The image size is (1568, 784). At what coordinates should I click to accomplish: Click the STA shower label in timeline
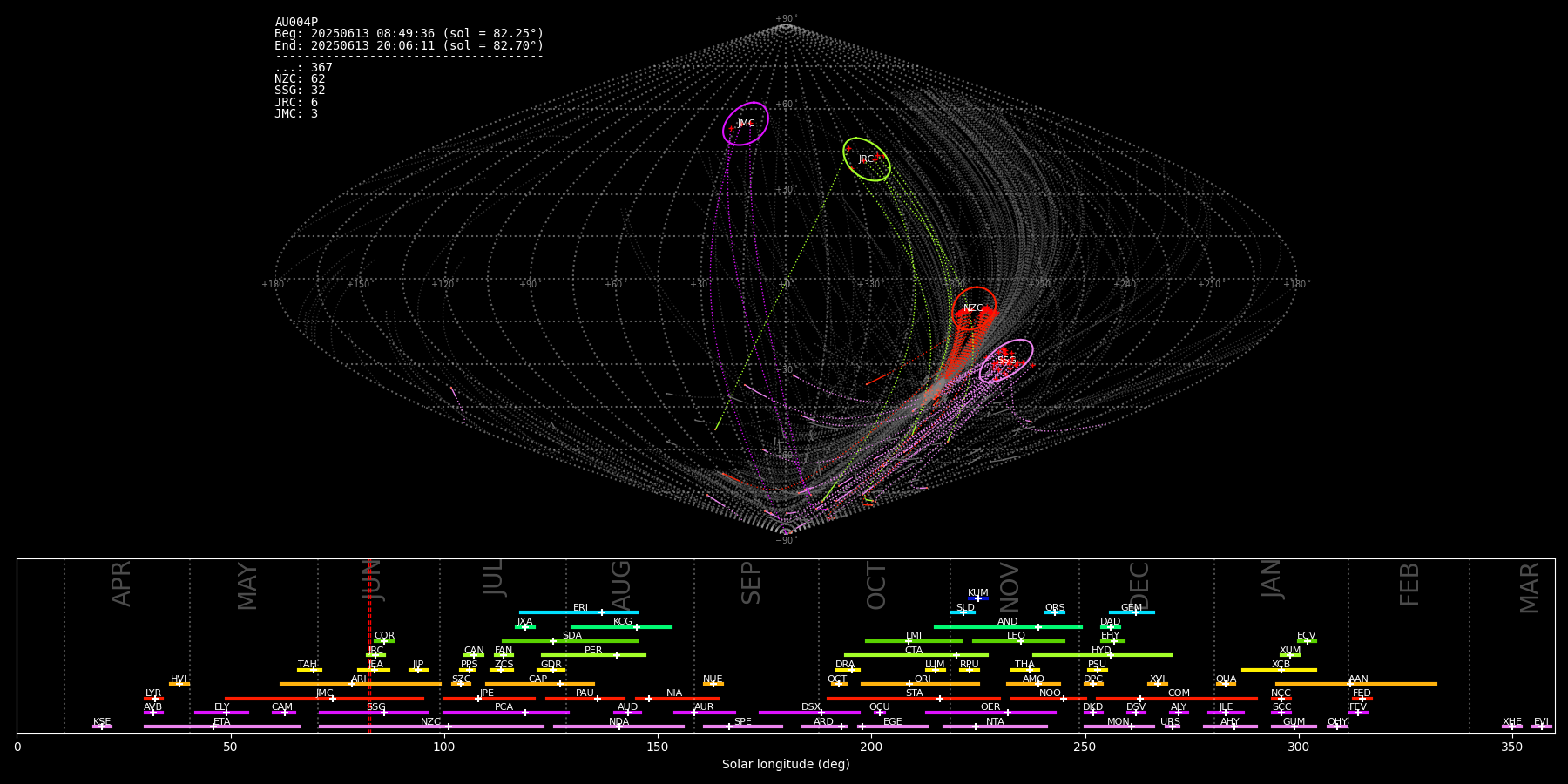coord(914,693)
